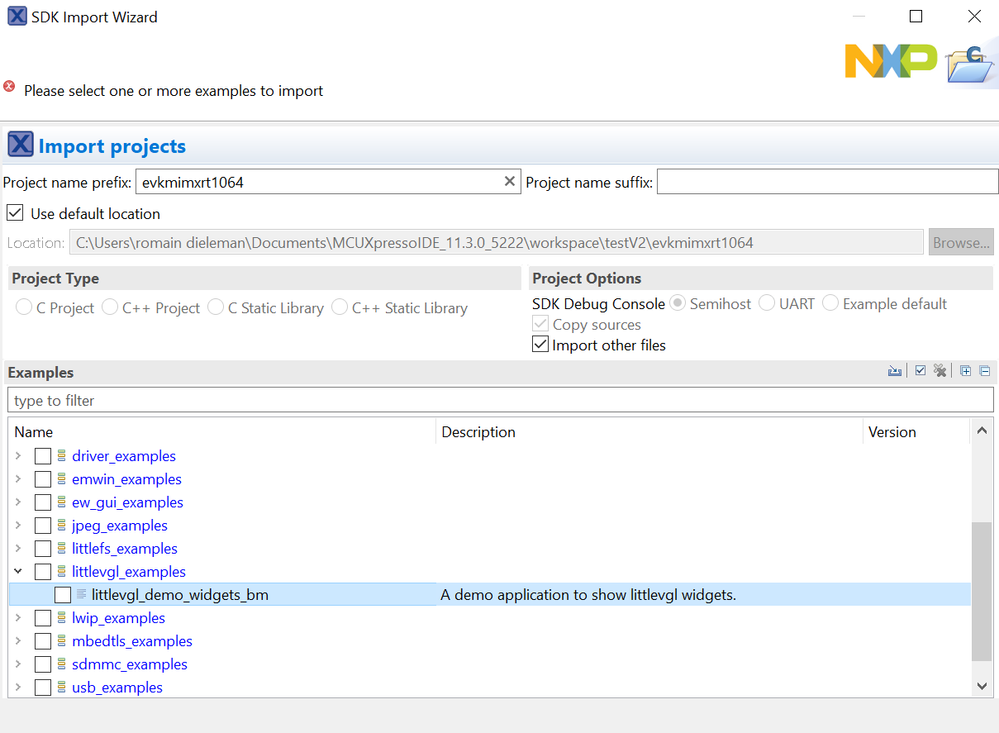
Task: Deselect all examples using the X icon
Action: tap(940, 370)
